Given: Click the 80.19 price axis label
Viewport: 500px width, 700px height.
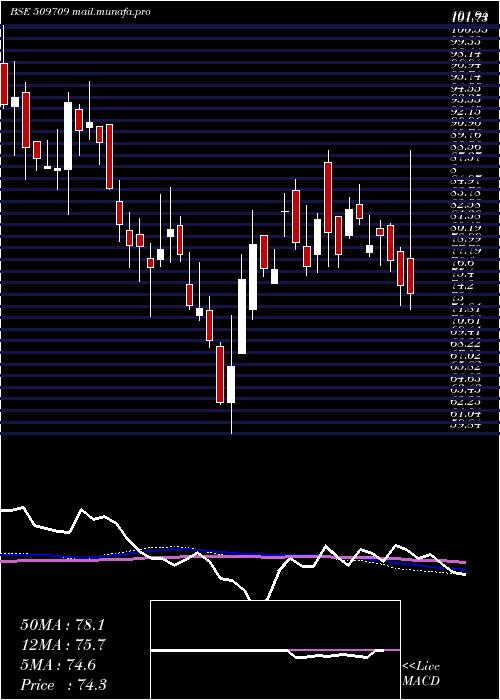Looking at the screenshot, I should click(466, 228).
